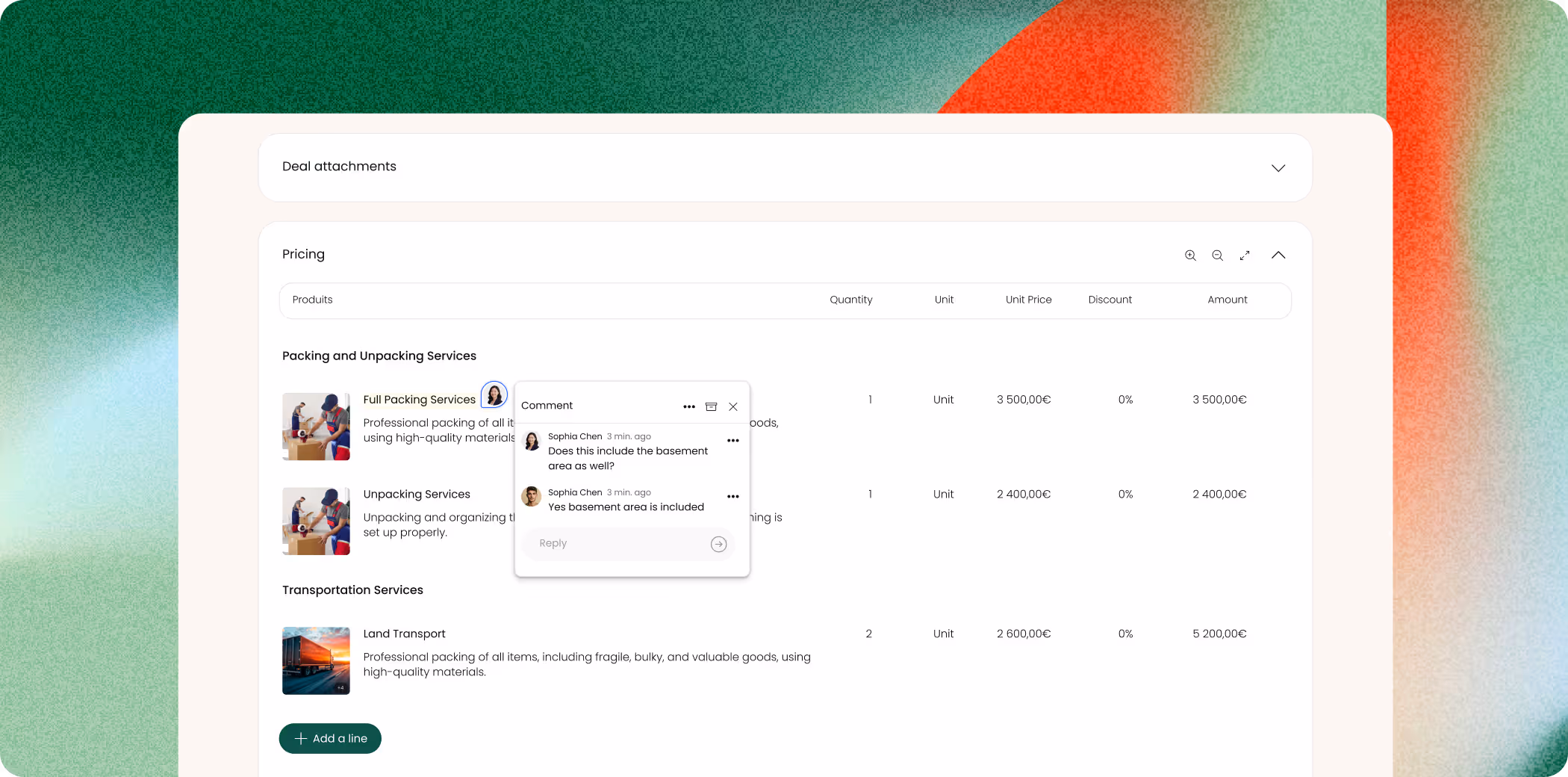The image size is (1568, 777).
Task: Click the 2 400,00€ amount value
Action: 1219,495
